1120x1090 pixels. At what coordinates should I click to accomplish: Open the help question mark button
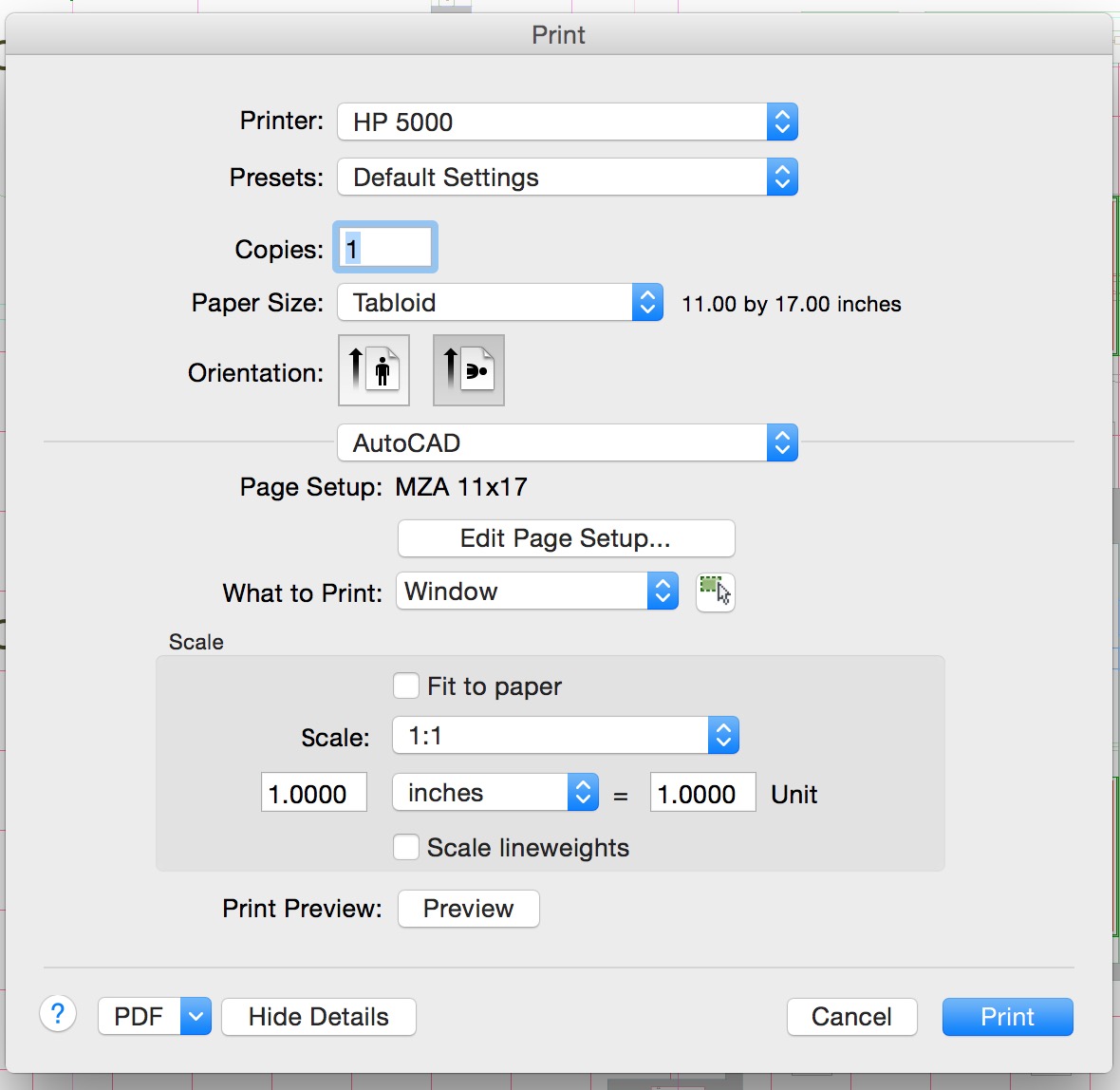coord(58,1014)
